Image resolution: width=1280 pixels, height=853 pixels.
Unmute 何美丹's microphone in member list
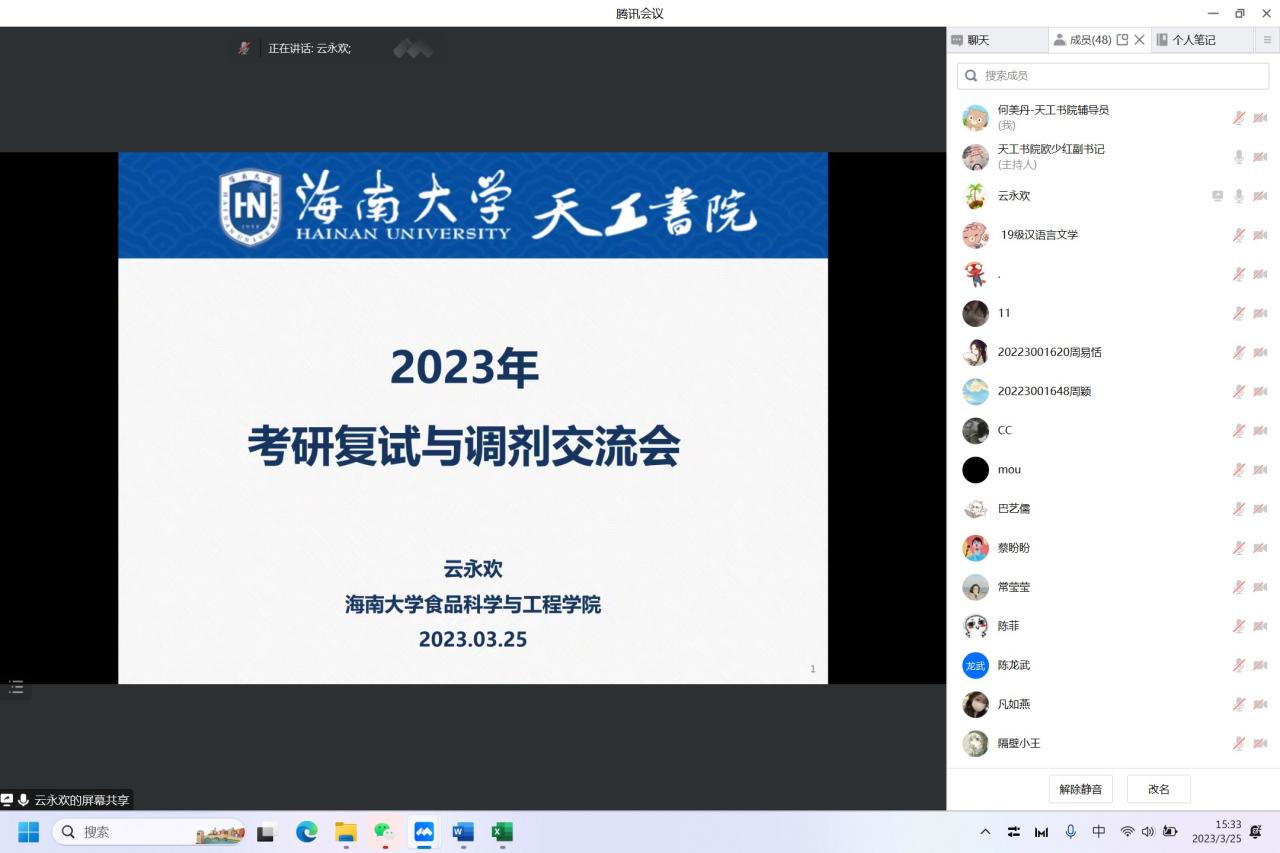(1238, 117)
